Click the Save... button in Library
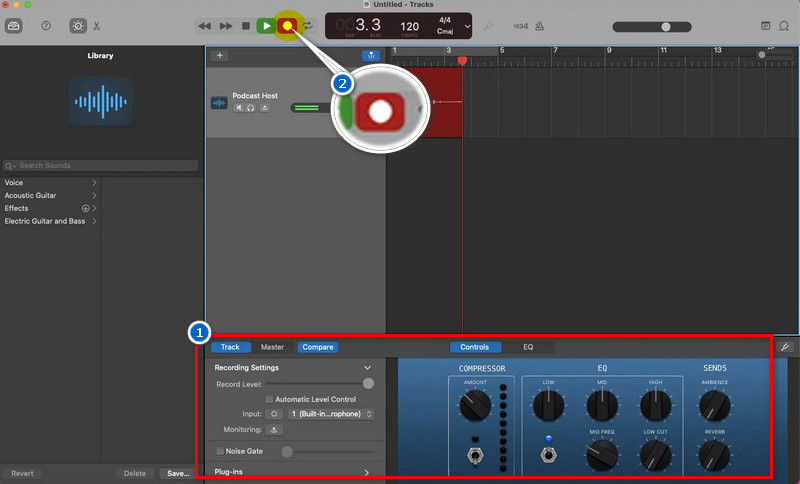This screenshot has height=484, width=800. pyautogui.click(x=178, y=473)
